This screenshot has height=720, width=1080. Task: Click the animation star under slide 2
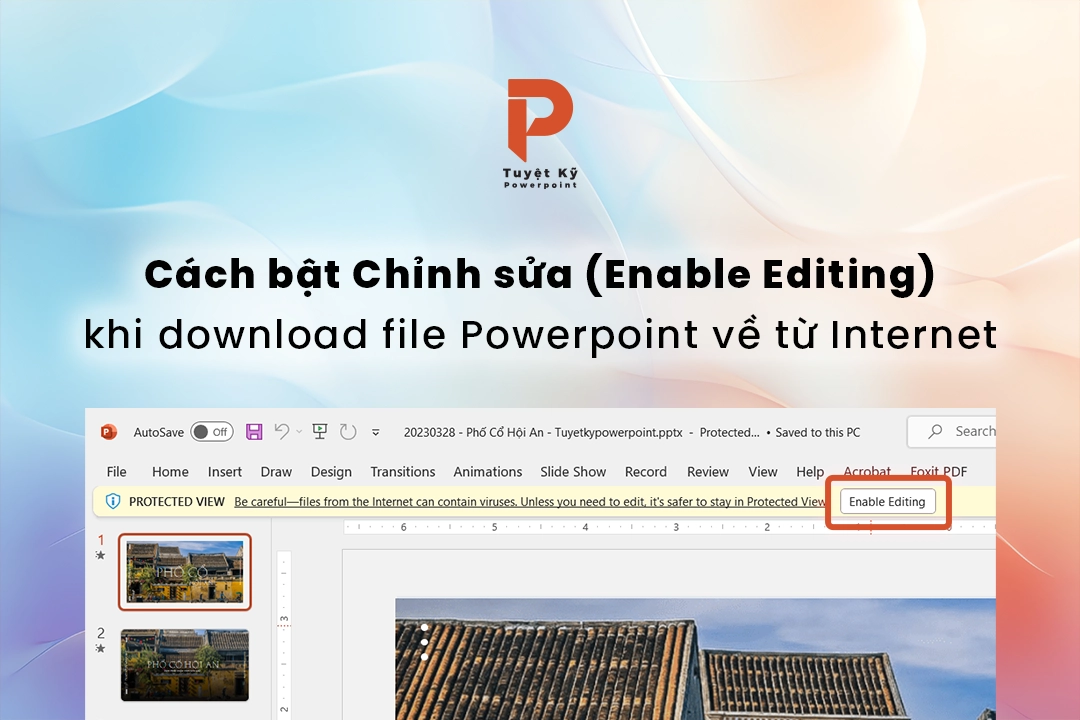tap(100, 648)
